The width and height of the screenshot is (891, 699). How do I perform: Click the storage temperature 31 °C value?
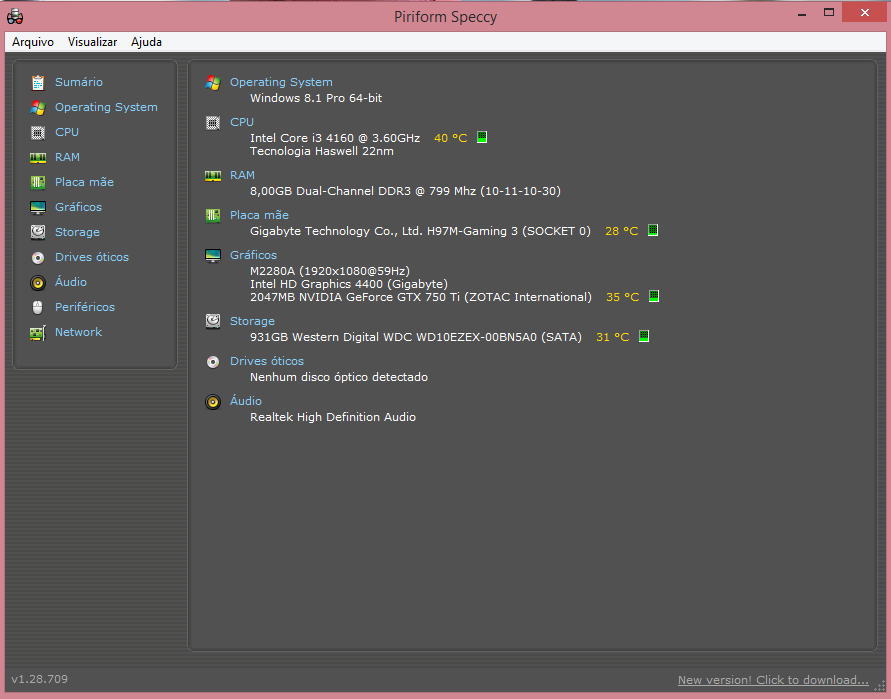point(613,337)
